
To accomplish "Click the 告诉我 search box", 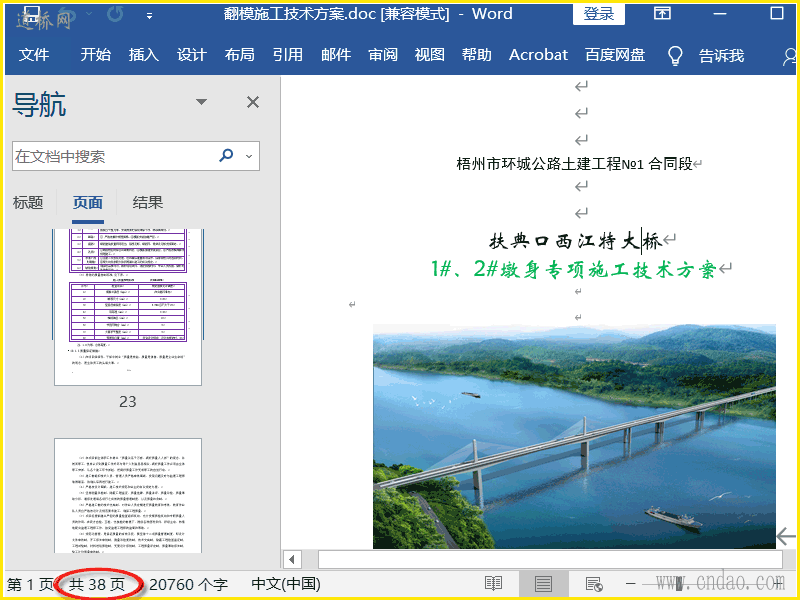I will (x=721, y=55).
